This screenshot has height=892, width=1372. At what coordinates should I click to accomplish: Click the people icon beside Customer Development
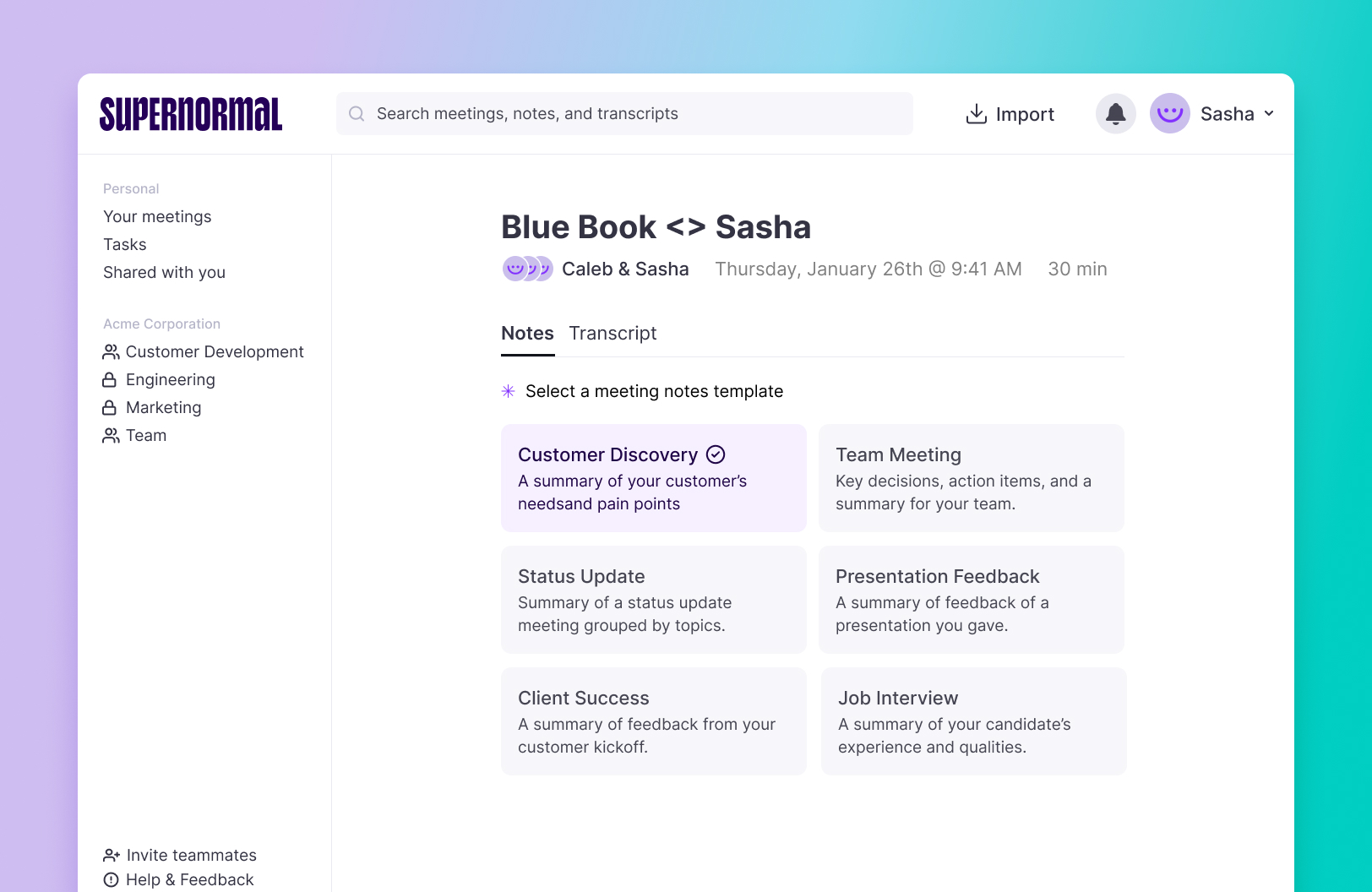[110, 351]
